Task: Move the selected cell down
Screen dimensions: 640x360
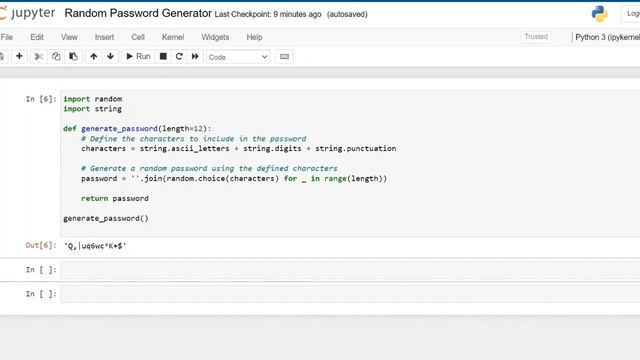Action: click(110, 56)
